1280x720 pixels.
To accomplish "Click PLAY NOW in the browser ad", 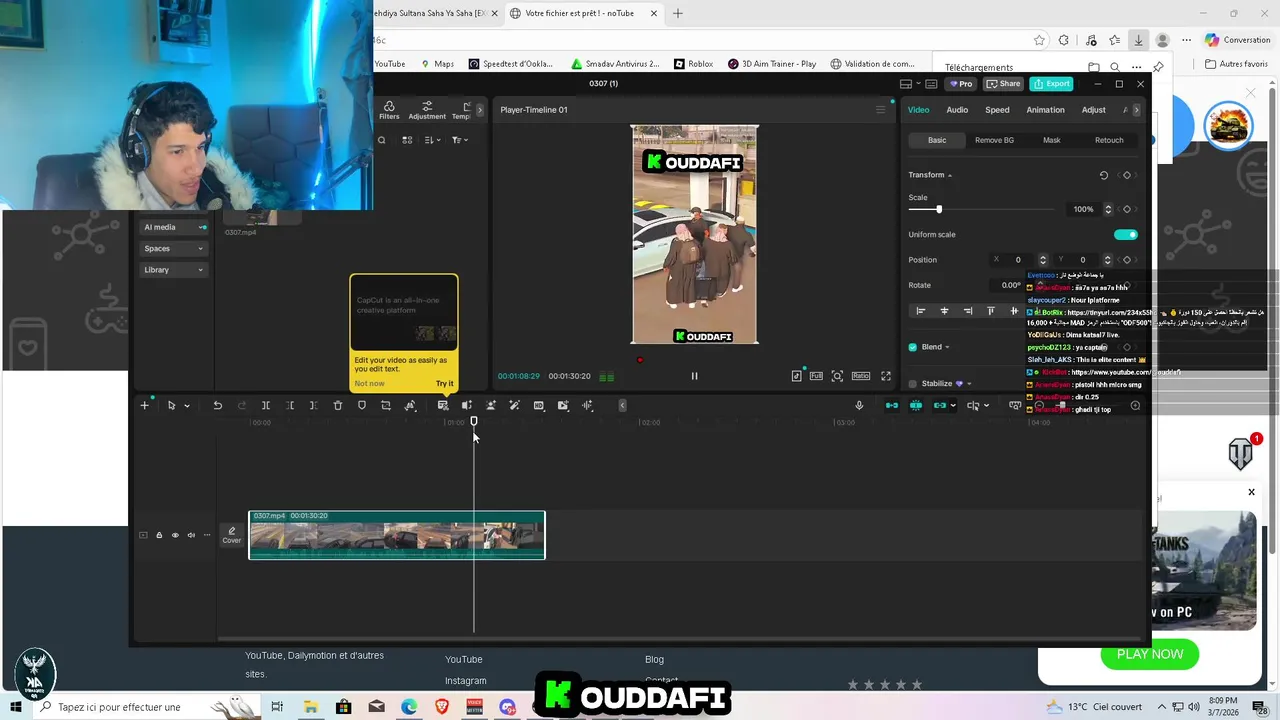I will coord(1150,654).
